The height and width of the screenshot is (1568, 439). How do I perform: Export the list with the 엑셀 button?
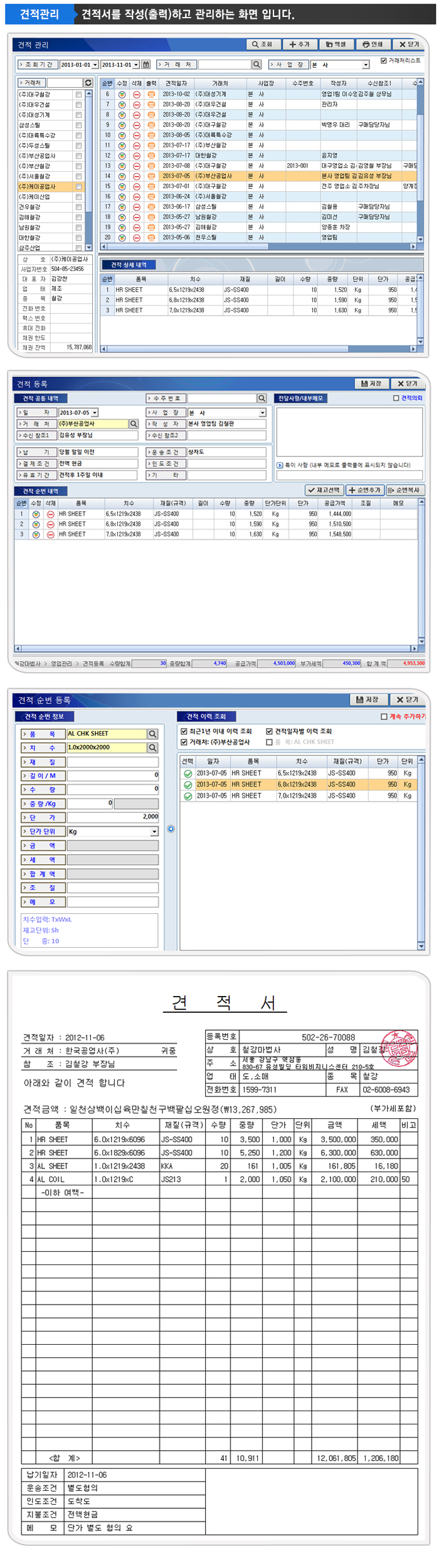point(336,45)
